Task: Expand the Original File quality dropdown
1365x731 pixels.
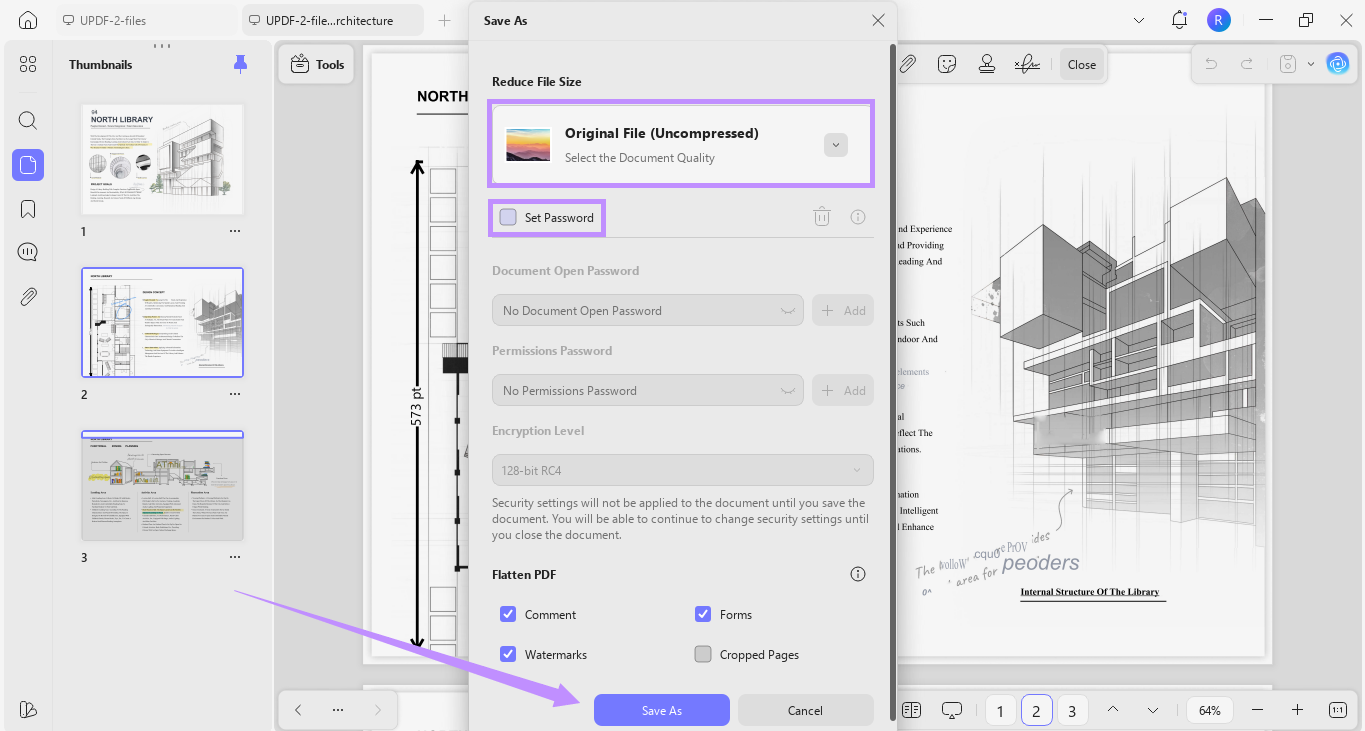Action: coord(836,144)
